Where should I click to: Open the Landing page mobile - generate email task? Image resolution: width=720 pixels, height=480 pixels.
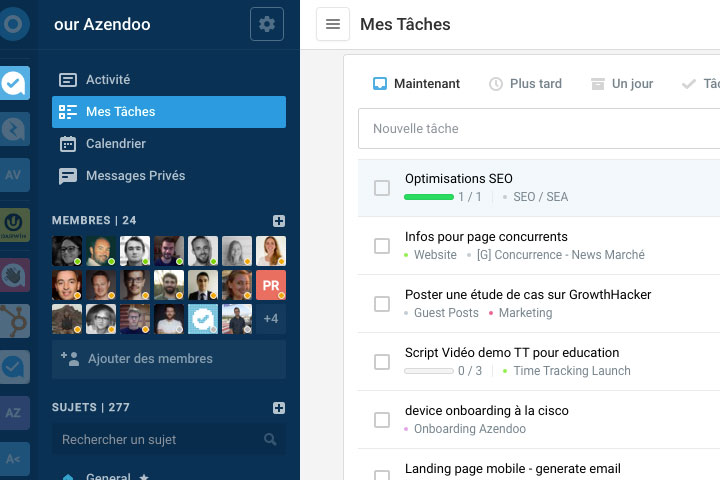point(512,469)
